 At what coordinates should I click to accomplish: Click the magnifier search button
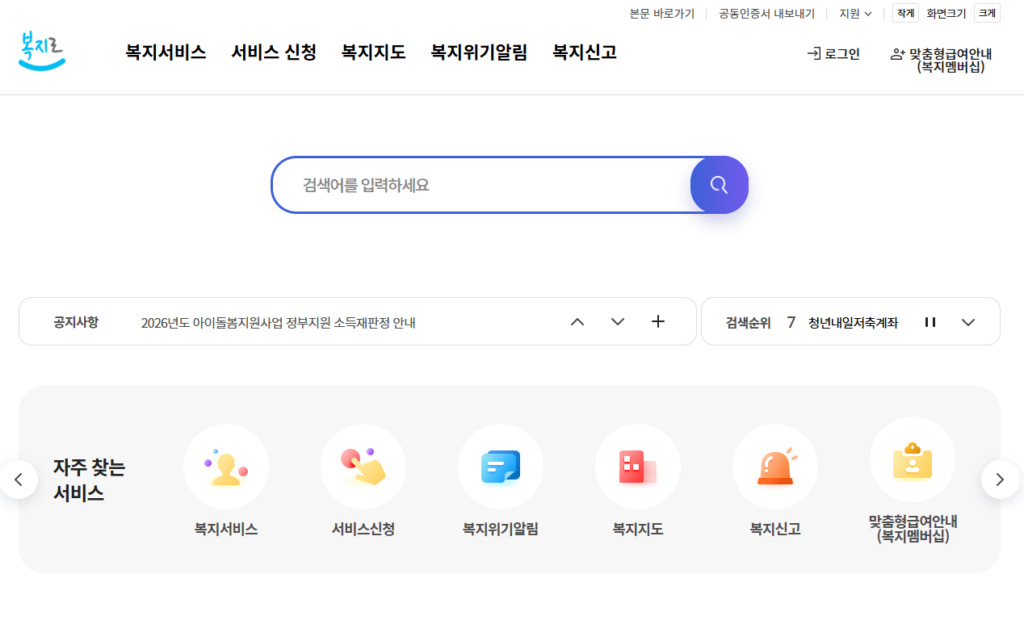click(719, 185)
